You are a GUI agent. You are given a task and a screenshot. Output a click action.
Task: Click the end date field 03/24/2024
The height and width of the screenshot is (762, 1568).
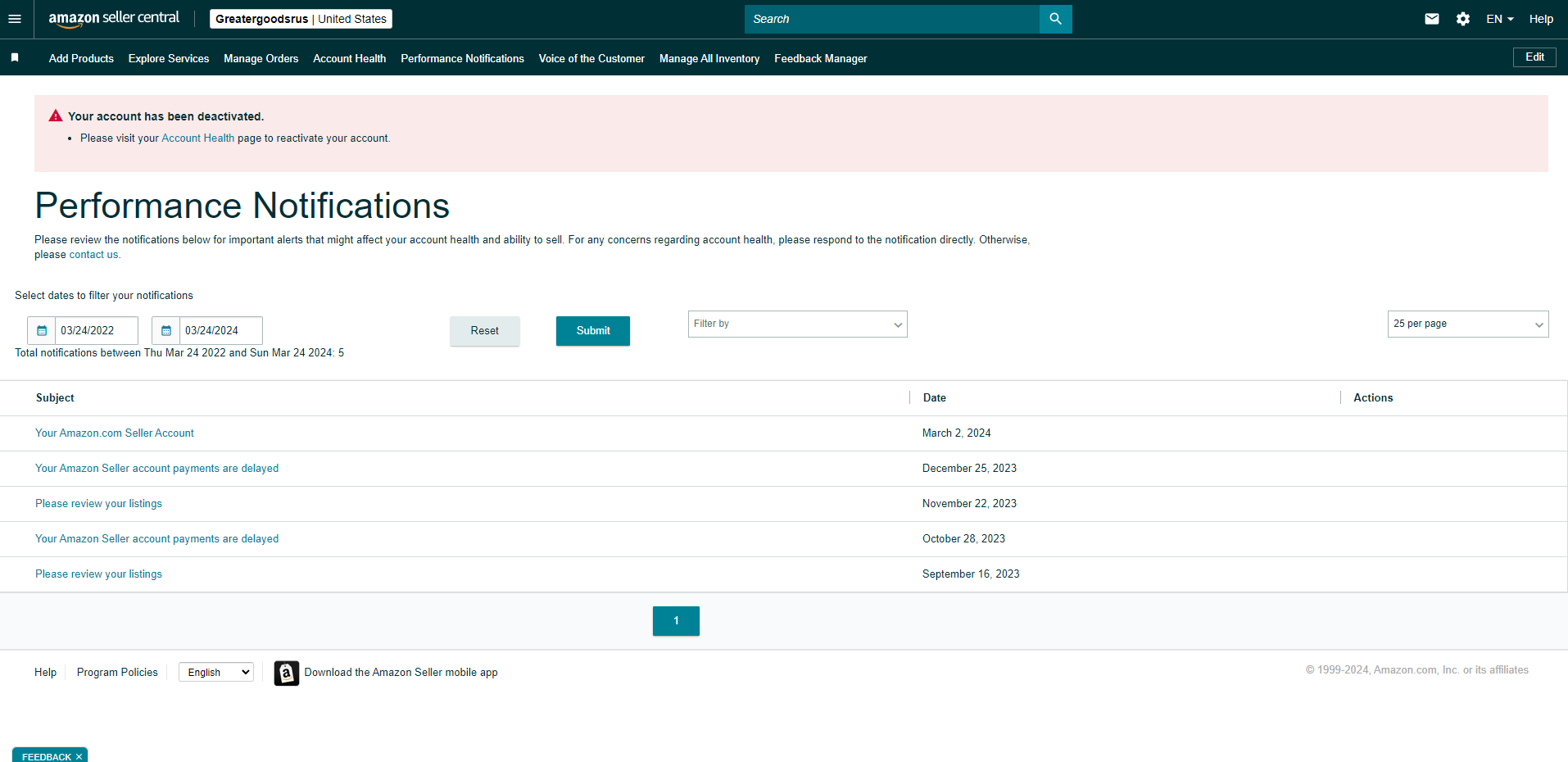click(x=221, y=331)
